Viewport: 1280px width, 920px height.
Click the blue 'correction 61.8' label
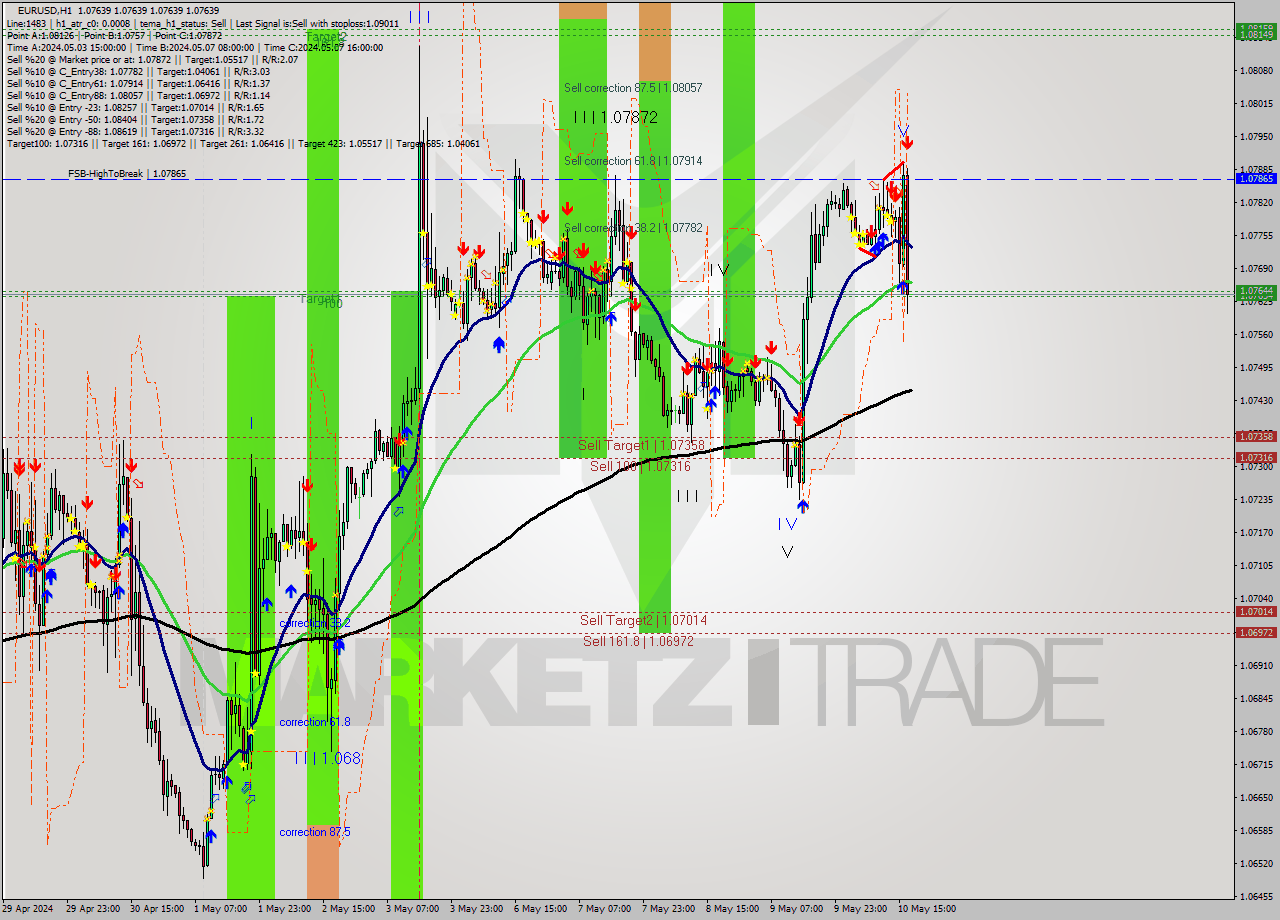click(315, 722)
